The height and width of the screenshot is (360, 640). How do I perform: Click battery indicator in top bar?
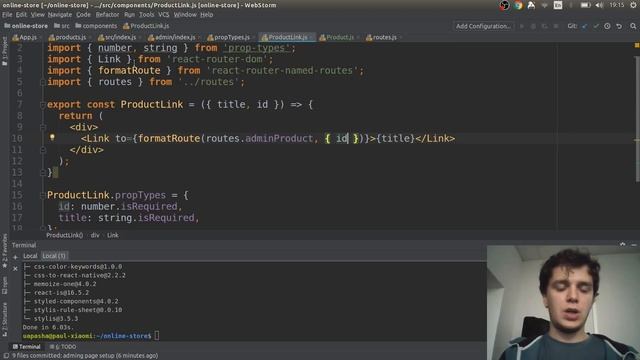point(585,5)
